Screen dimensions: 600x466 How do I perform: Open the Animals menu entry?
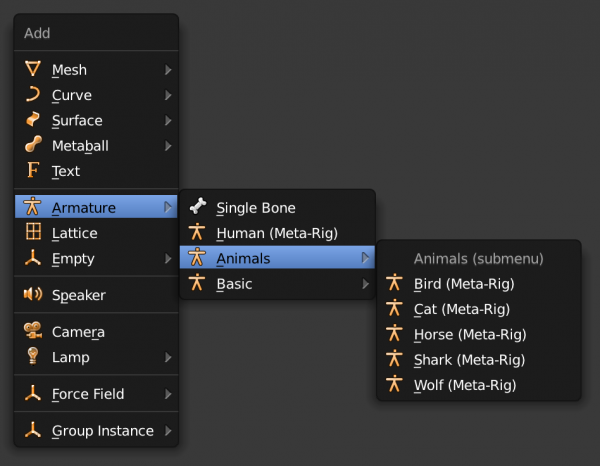click(x=277, y=257)
